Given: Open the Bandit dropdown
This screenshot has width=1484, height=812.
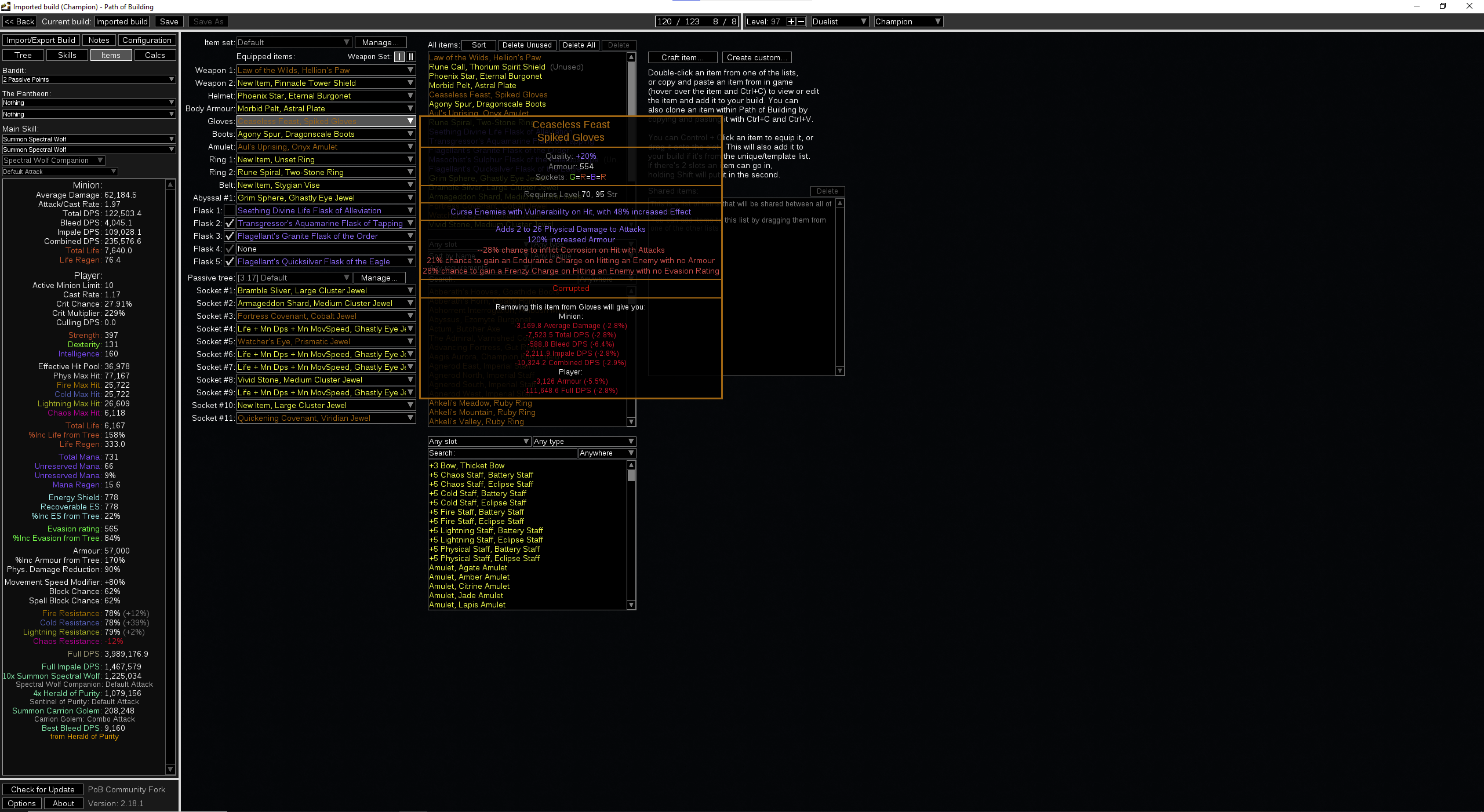Looking at the screenshot, I should [x=89, y=79].
